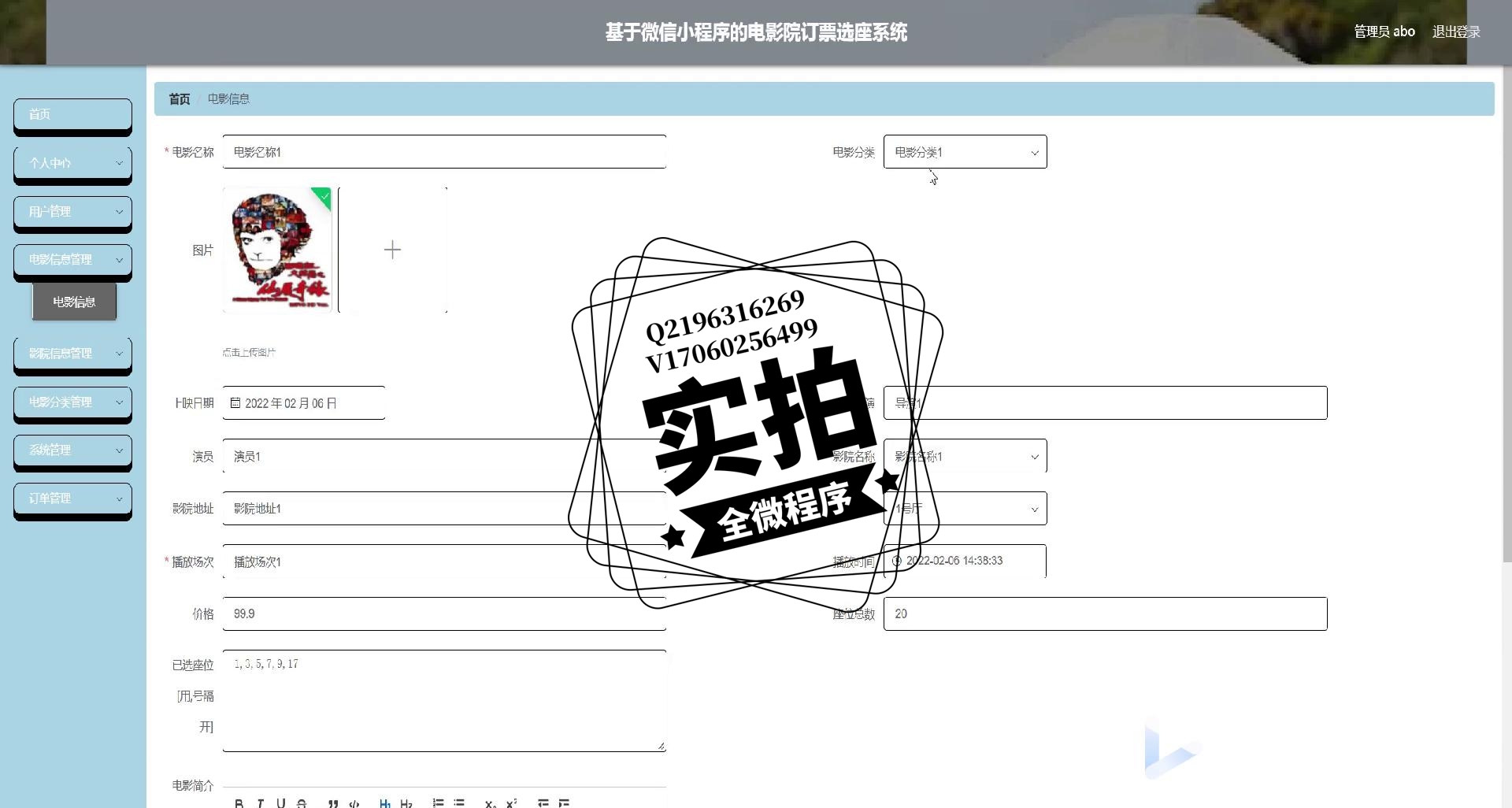Focus the 价格 input field
Screen dimensions: 1512x808
coord(444,613)
